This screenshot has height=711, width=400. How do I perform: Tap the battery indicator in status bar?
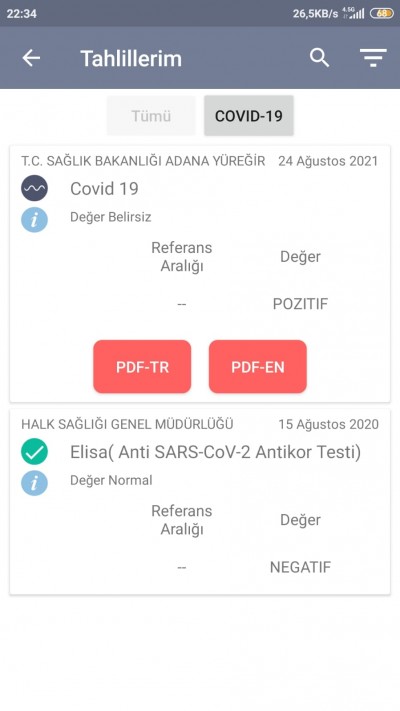pyautogui.click(x=382, y=13)
